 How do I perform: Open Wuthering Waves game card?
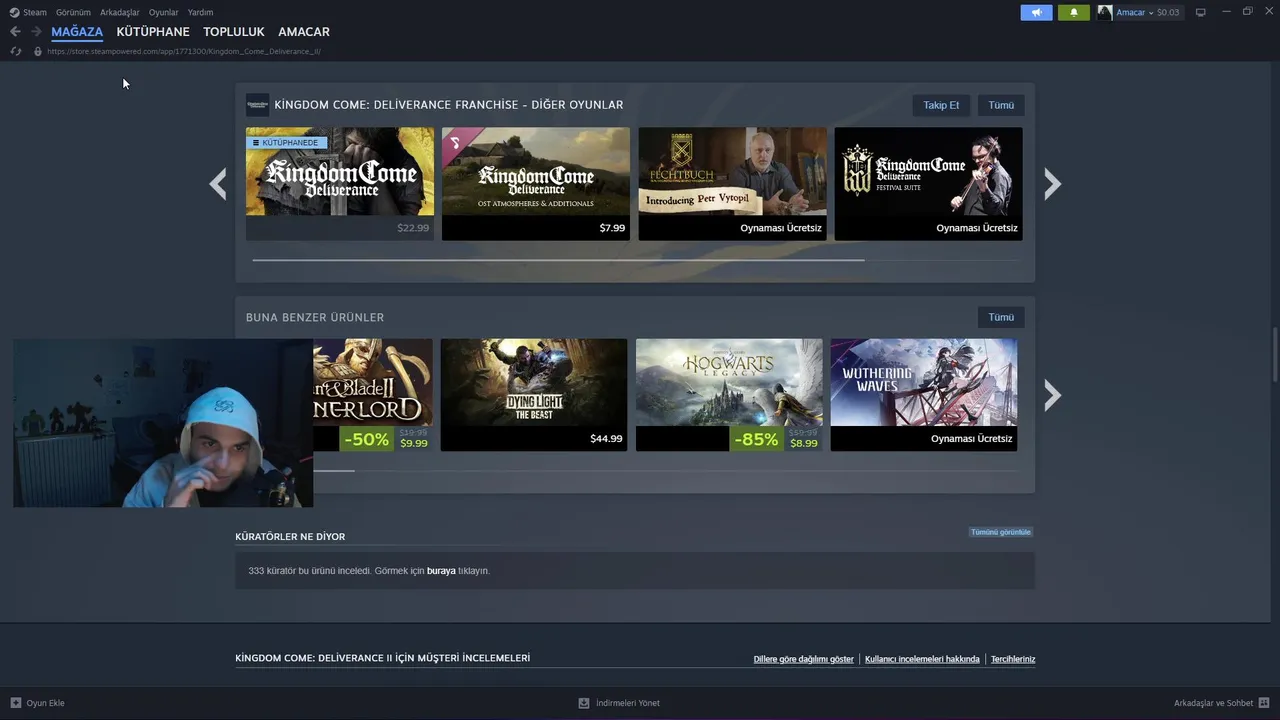[x=924, y=394]
